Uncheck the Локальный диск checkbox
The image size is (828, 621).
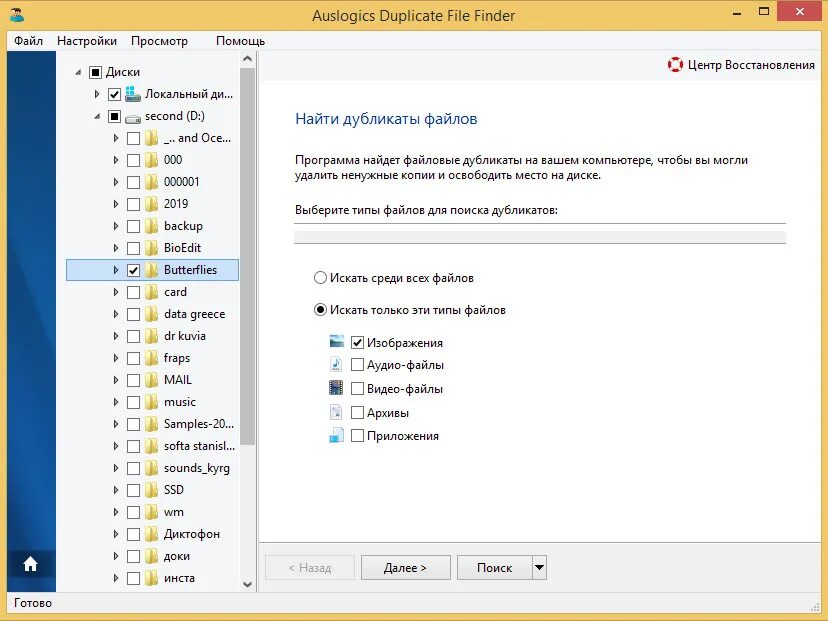[x=114, y=95]
